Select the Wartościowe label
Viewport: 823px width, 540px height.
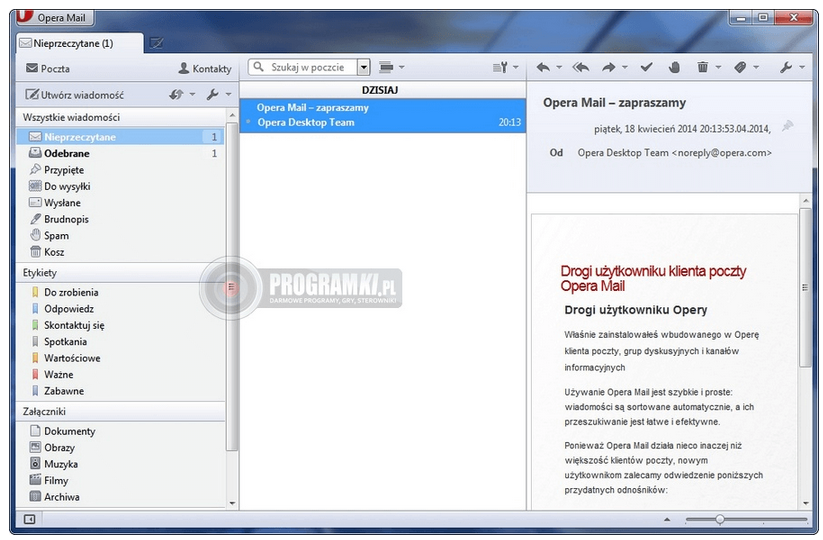pos(120,358)
